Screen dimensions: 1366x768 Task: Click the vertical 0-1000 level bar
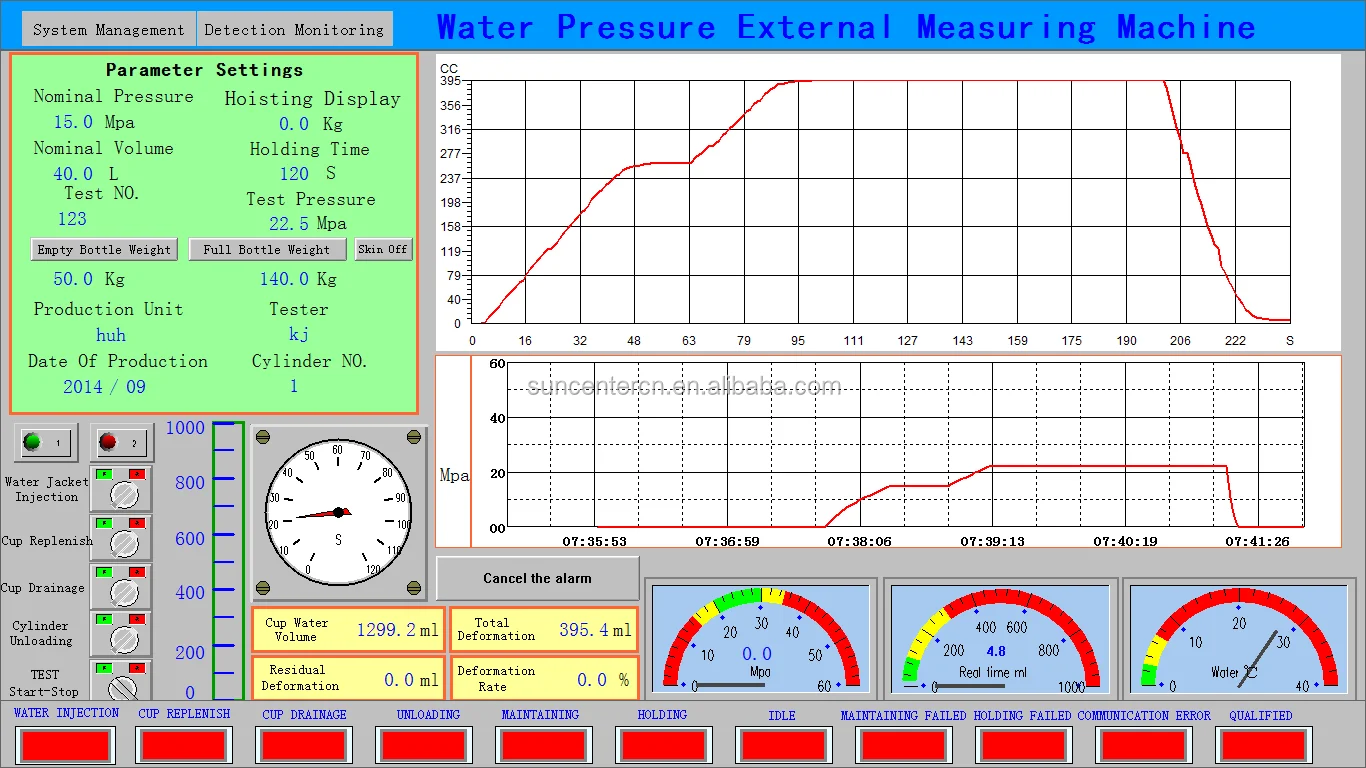click(x=227, y=560)
